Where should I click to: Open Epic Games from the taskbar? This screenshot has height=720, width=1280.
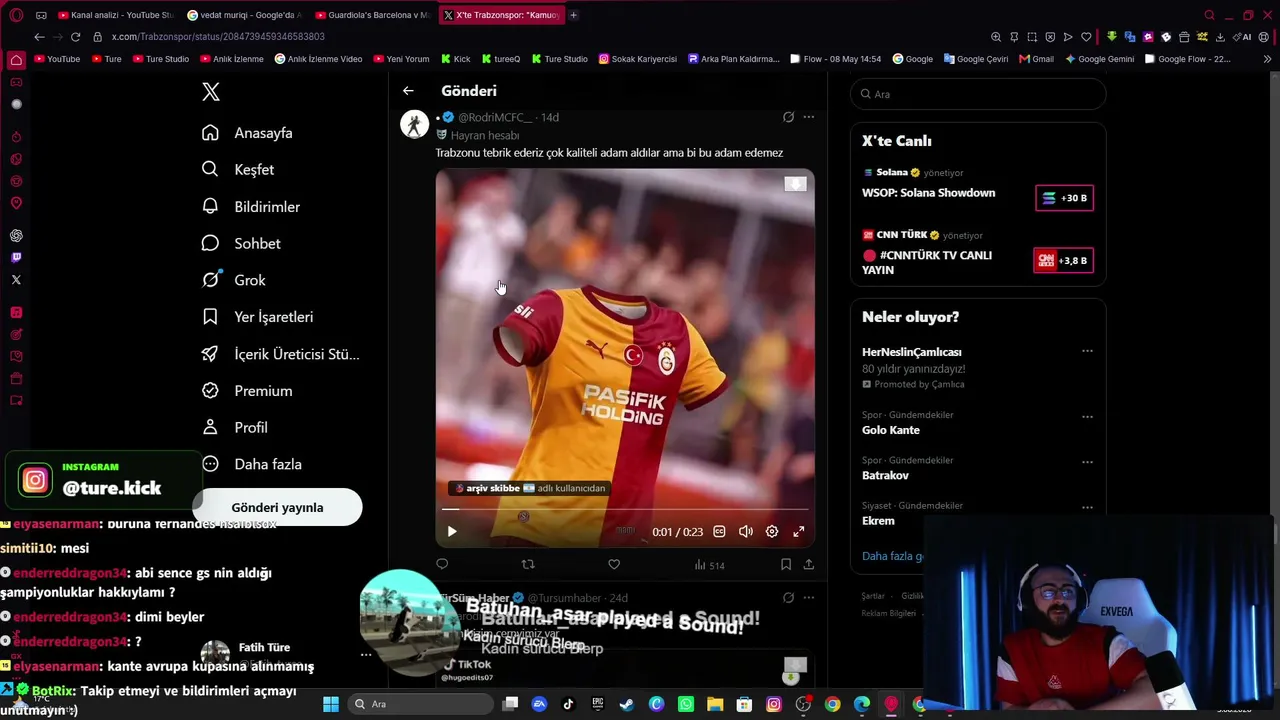pyautogui.click(x=597, y=704)
